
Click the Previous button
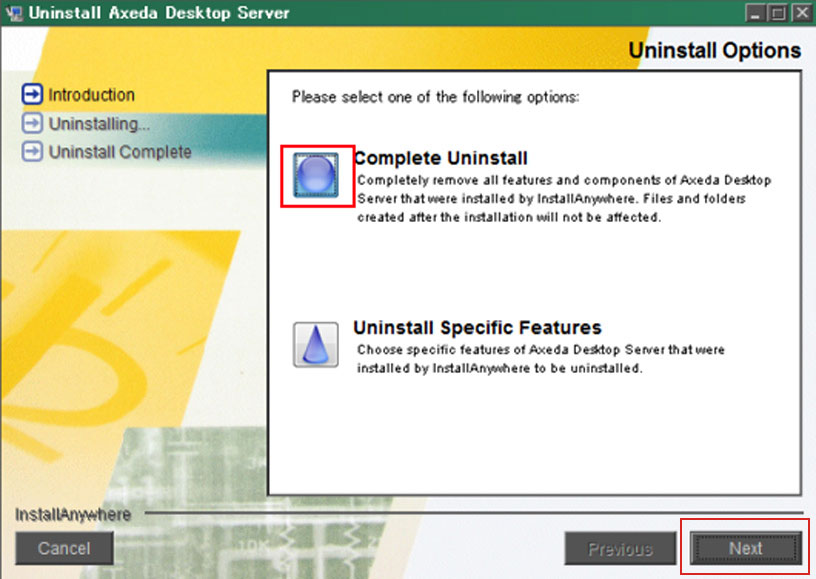[620, 548]
